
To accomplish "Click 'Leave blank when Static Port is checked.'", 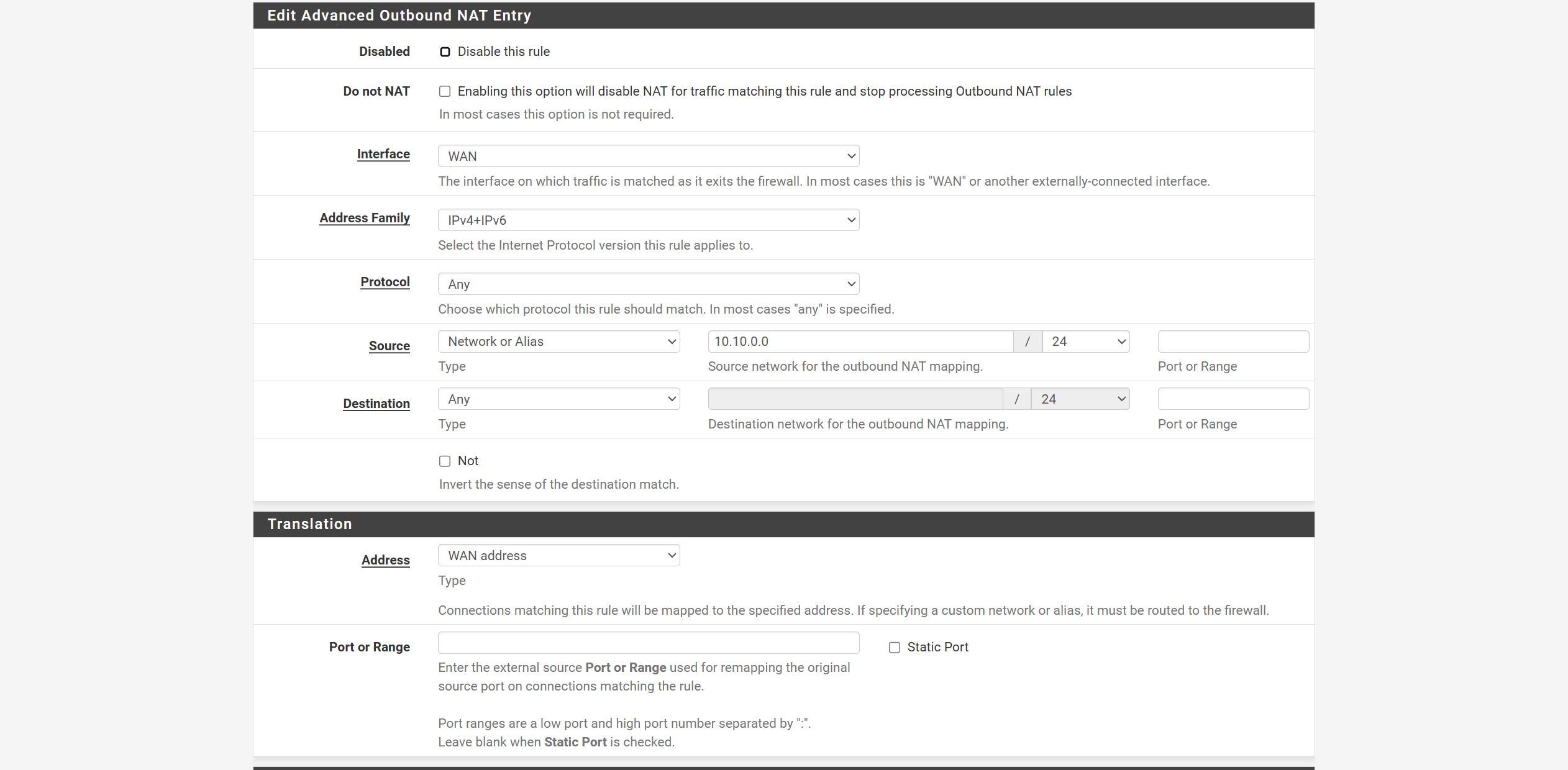I will (557, 742).
